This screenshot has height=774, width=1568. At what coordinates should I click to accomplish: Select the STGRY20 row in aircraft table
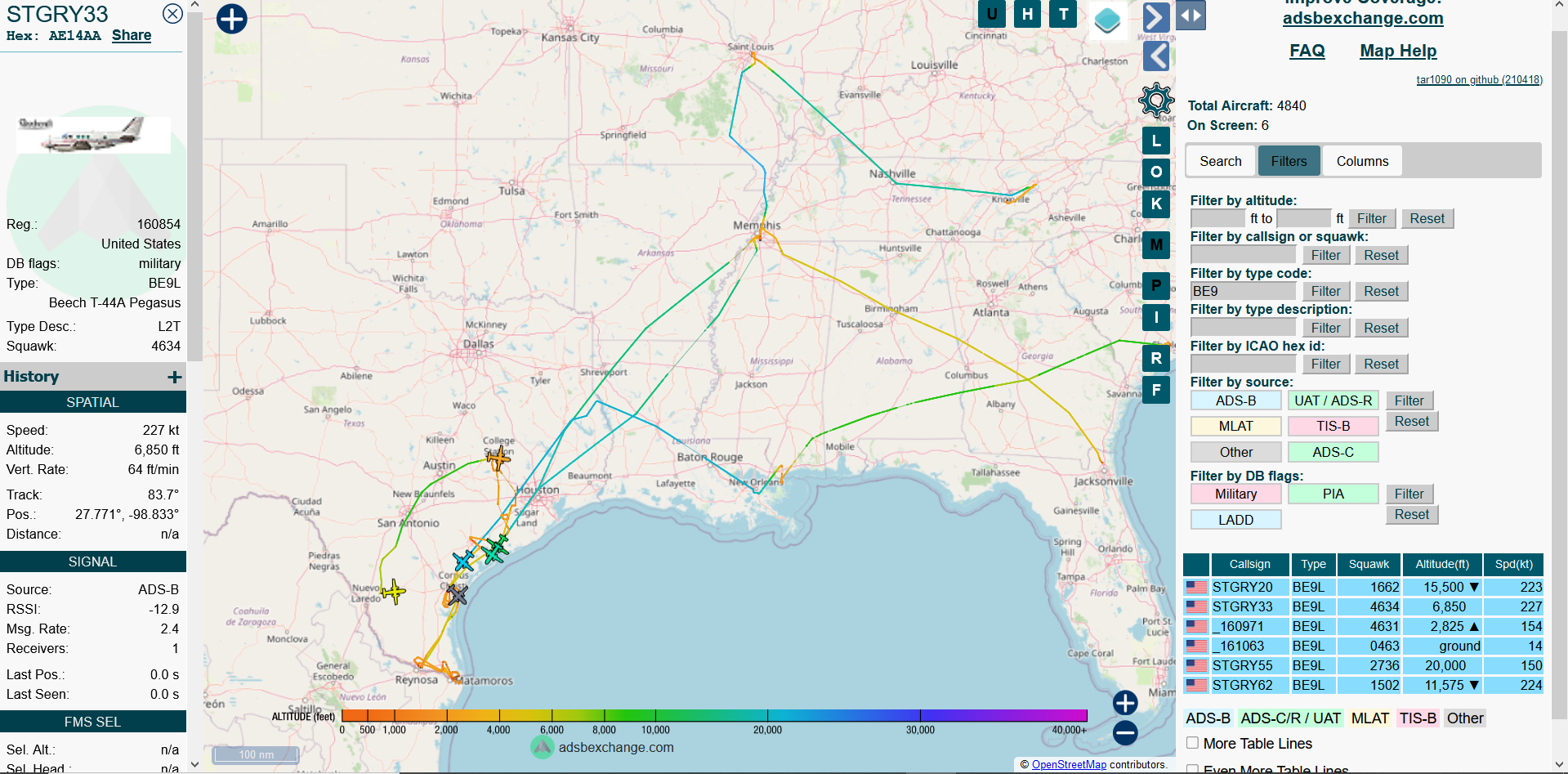1363,587
